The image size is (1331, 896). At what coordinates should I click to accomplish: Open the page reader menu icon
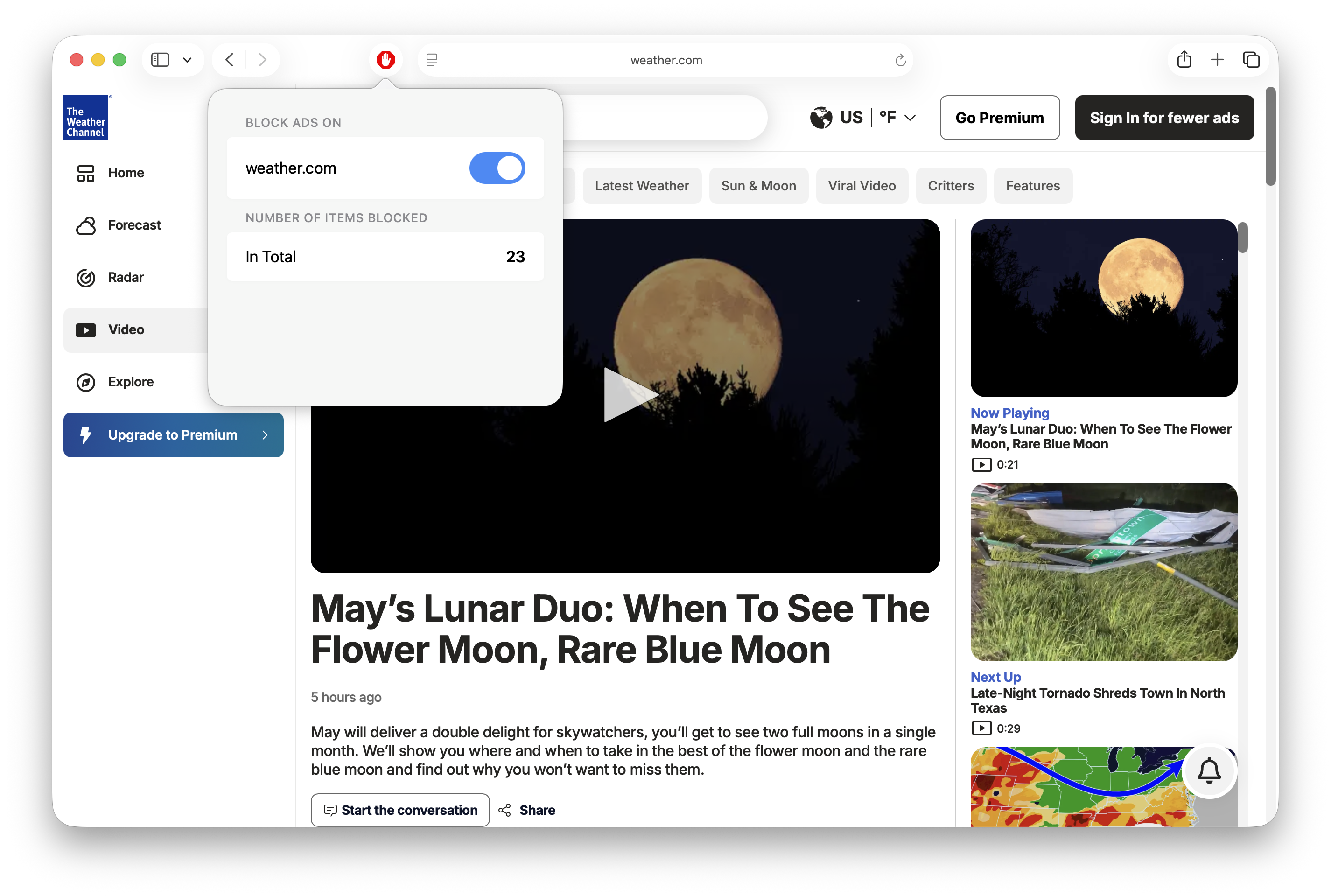(x=432, y=59)
